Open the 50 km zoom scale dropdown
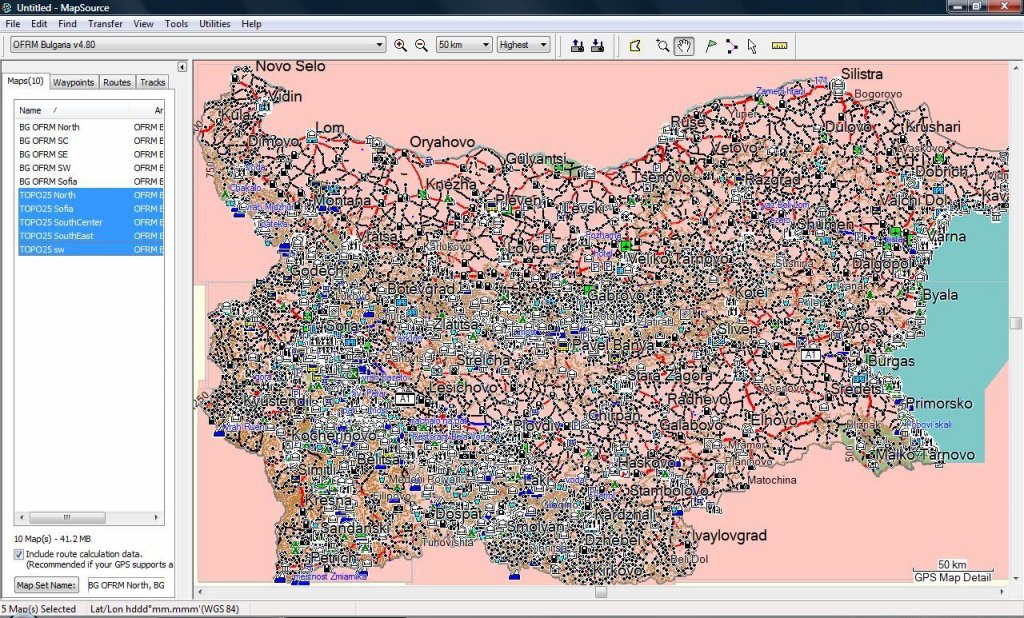The width and height of the screenshot is (1024, 618). [486, 45]
